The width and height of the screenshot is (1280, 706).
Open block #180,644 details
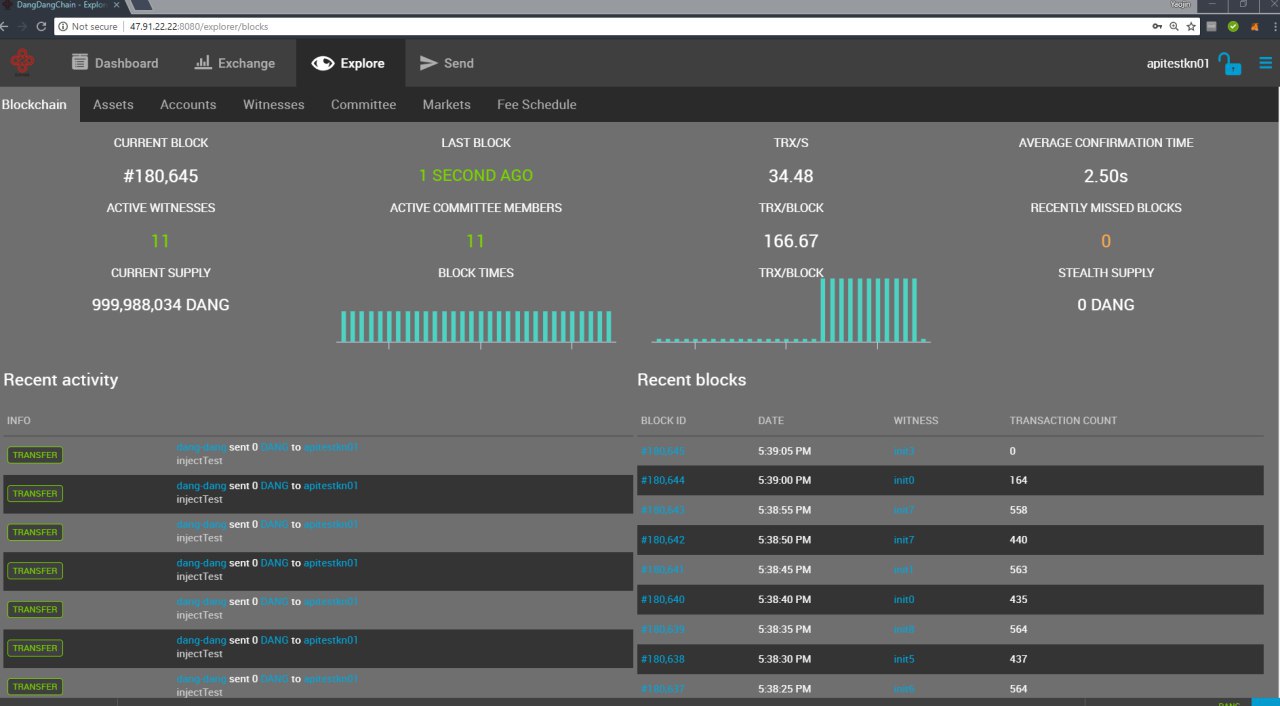662,481
